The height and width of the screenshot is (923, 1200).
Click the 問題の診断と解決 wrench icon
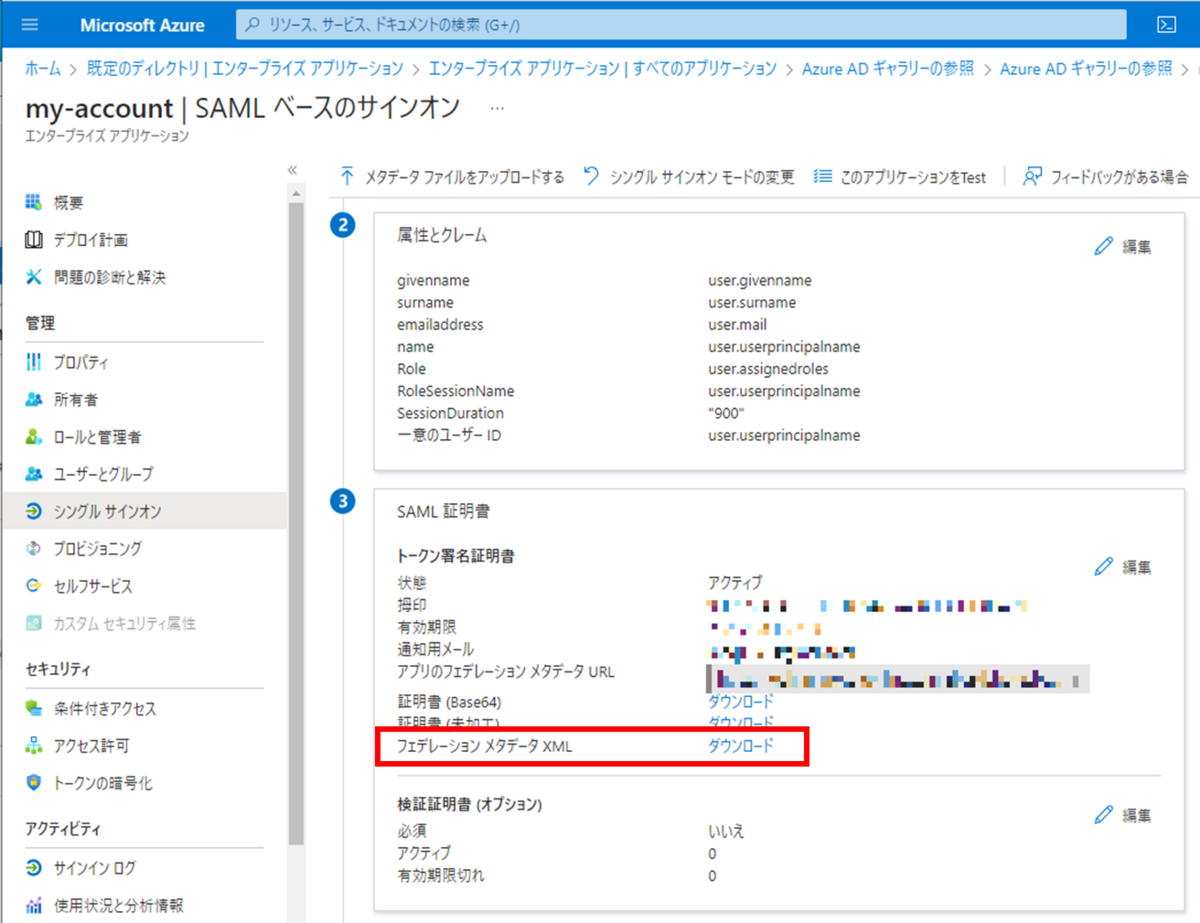34,277
